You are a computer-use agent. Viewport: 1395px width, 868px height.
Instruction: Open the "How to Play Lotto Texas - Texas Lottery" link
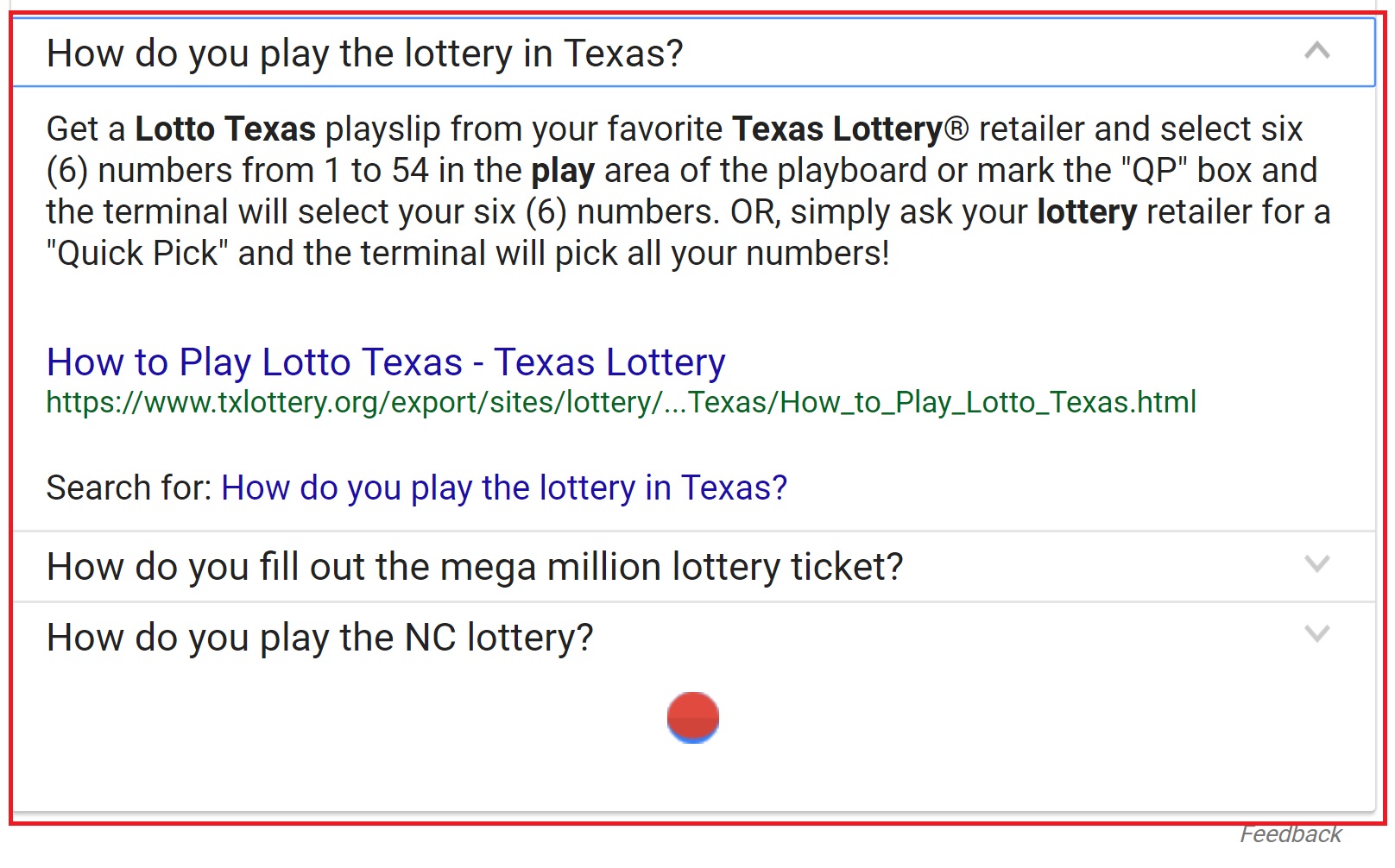point(386,362)
